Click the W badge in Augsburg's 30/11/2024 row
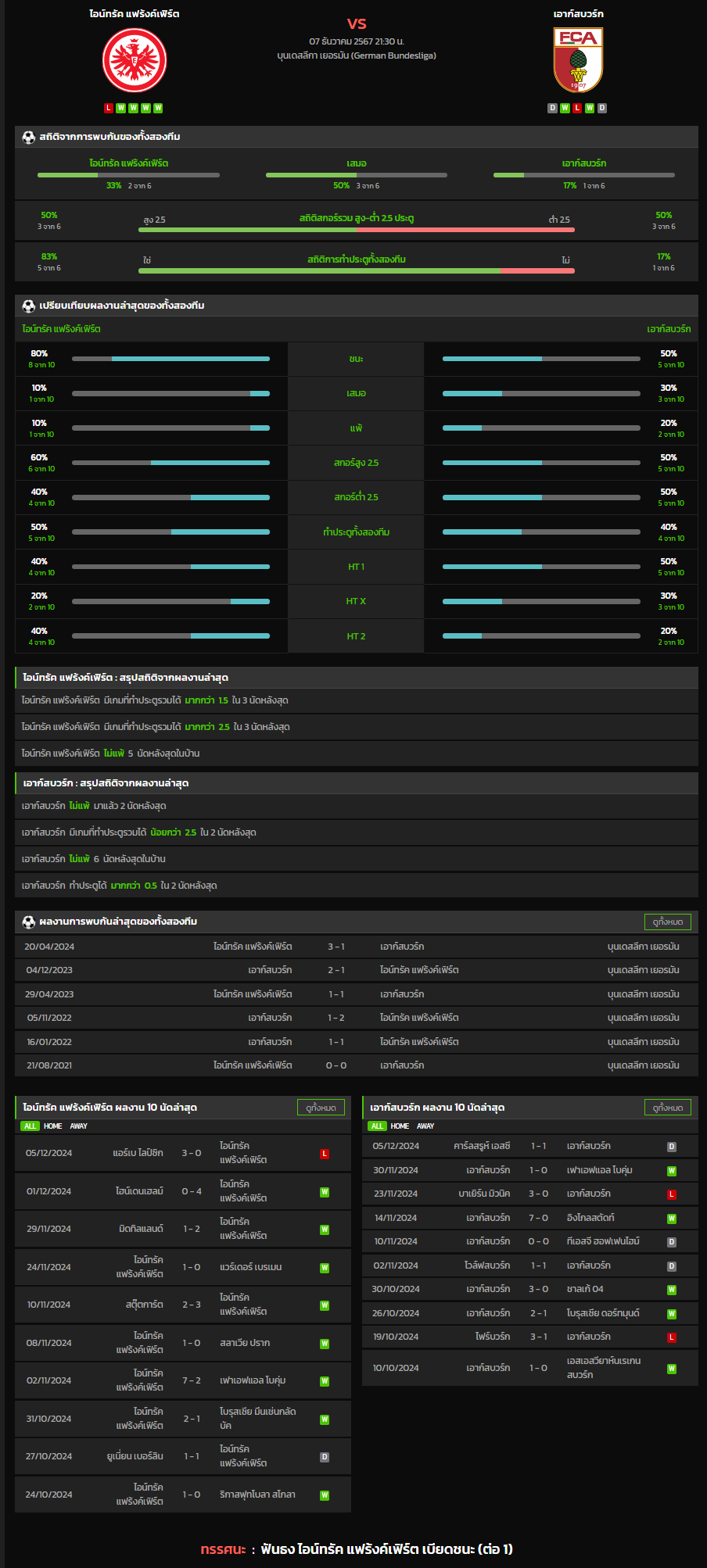The image size is (707, 1568). point(672,1171)
